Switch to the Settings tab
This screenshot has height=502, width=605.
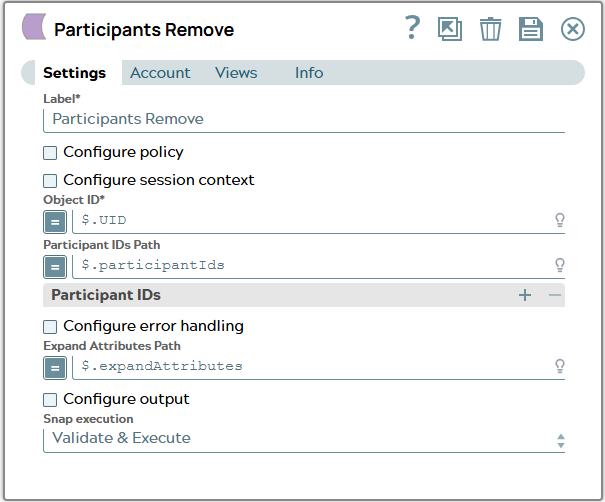pyautogui.click(x=74, y=73)
